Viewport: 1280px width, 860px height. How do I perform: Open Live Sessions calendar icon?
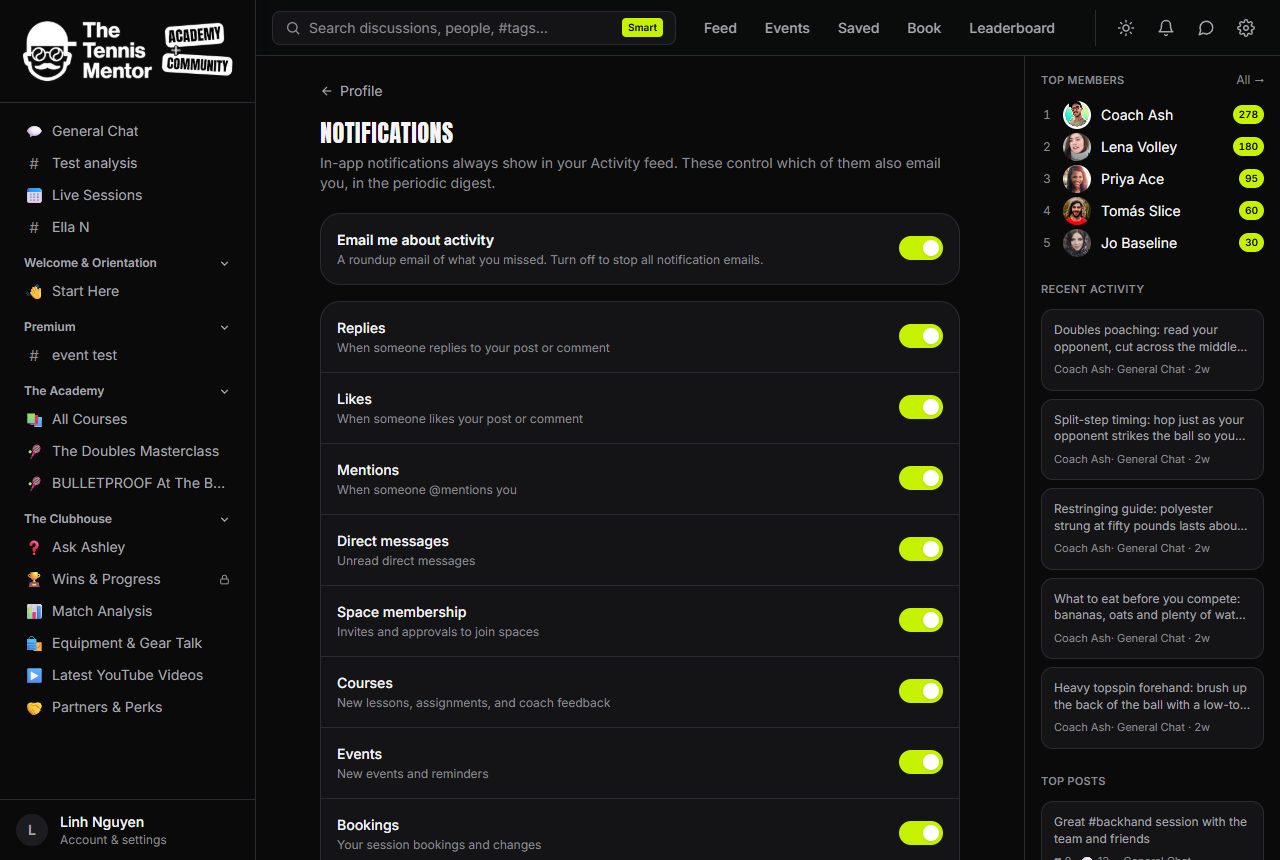[34, 195]
